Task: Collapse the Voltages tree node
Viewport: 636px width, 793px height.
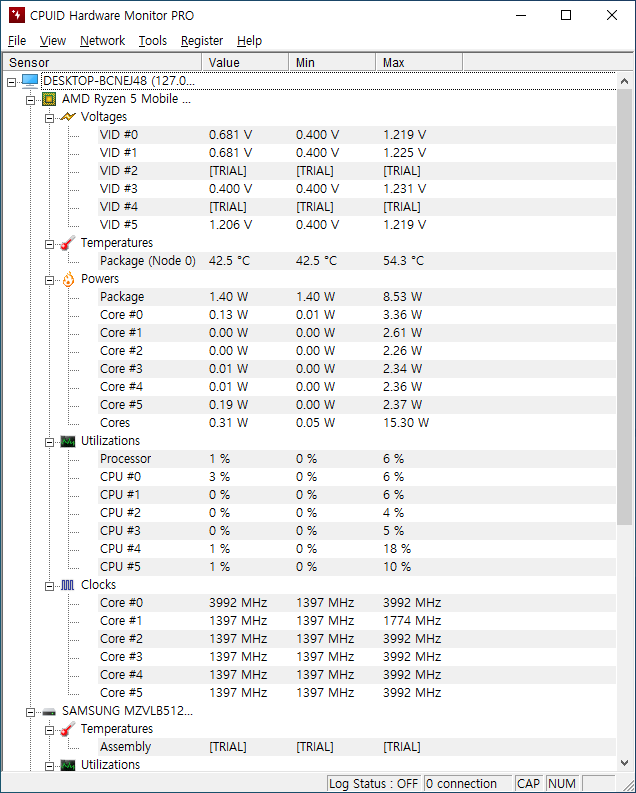Action: tap(49, 118)
